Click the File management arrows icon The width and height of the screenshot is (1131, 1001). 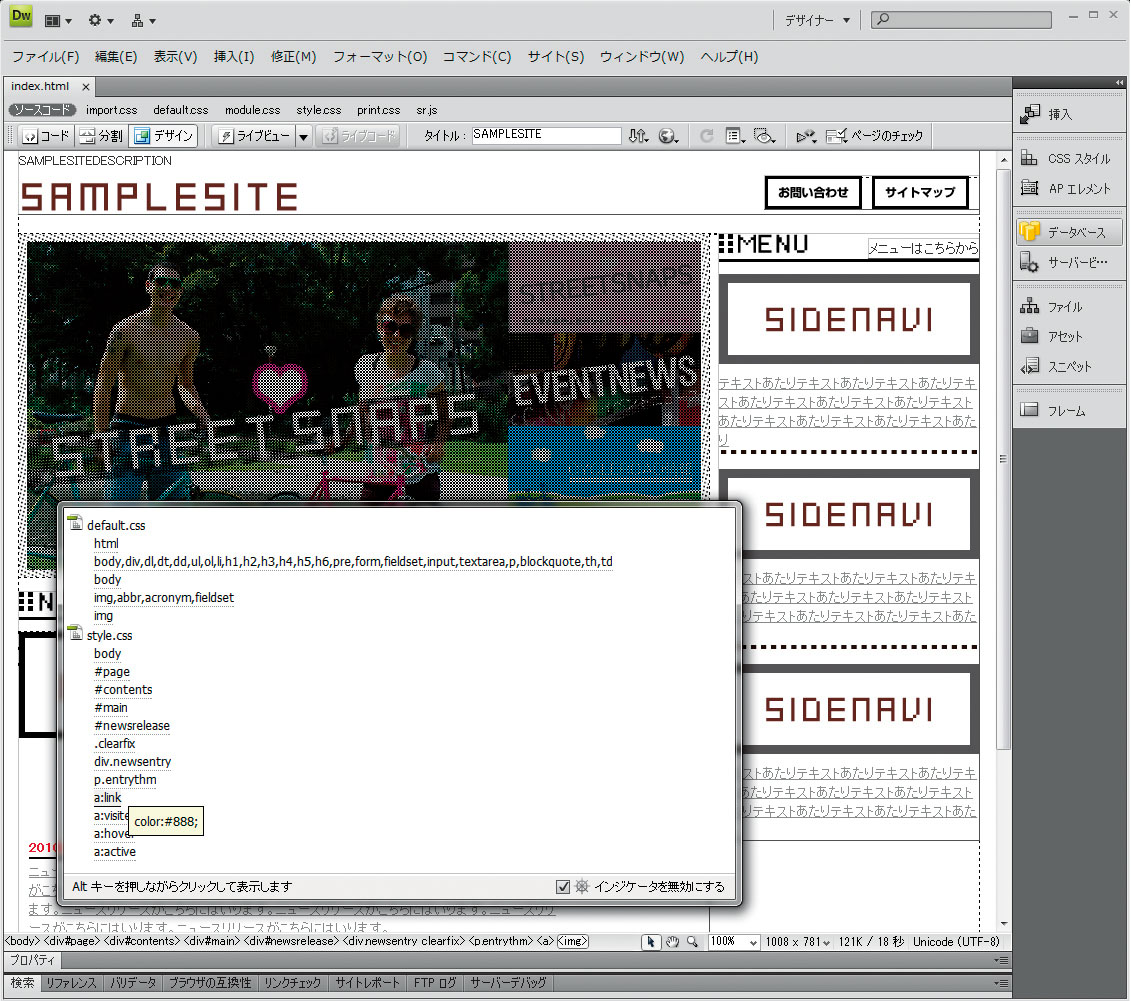[x=638, y=136]
